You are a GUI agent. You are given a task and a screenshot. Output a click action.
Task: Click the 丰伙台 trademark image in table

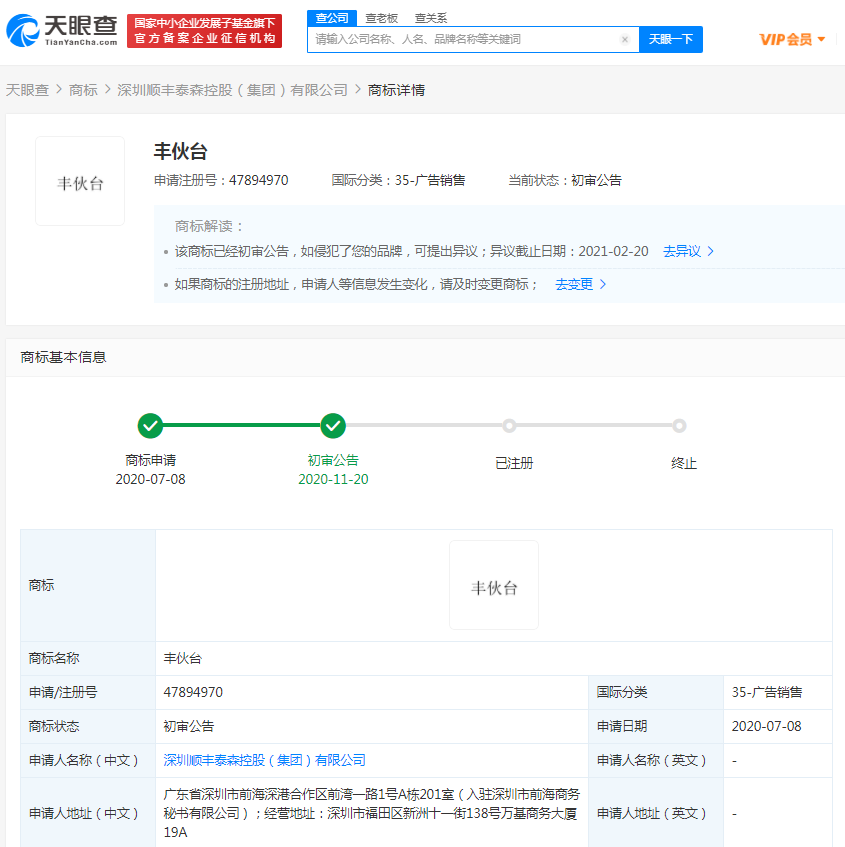coord(494,585)
